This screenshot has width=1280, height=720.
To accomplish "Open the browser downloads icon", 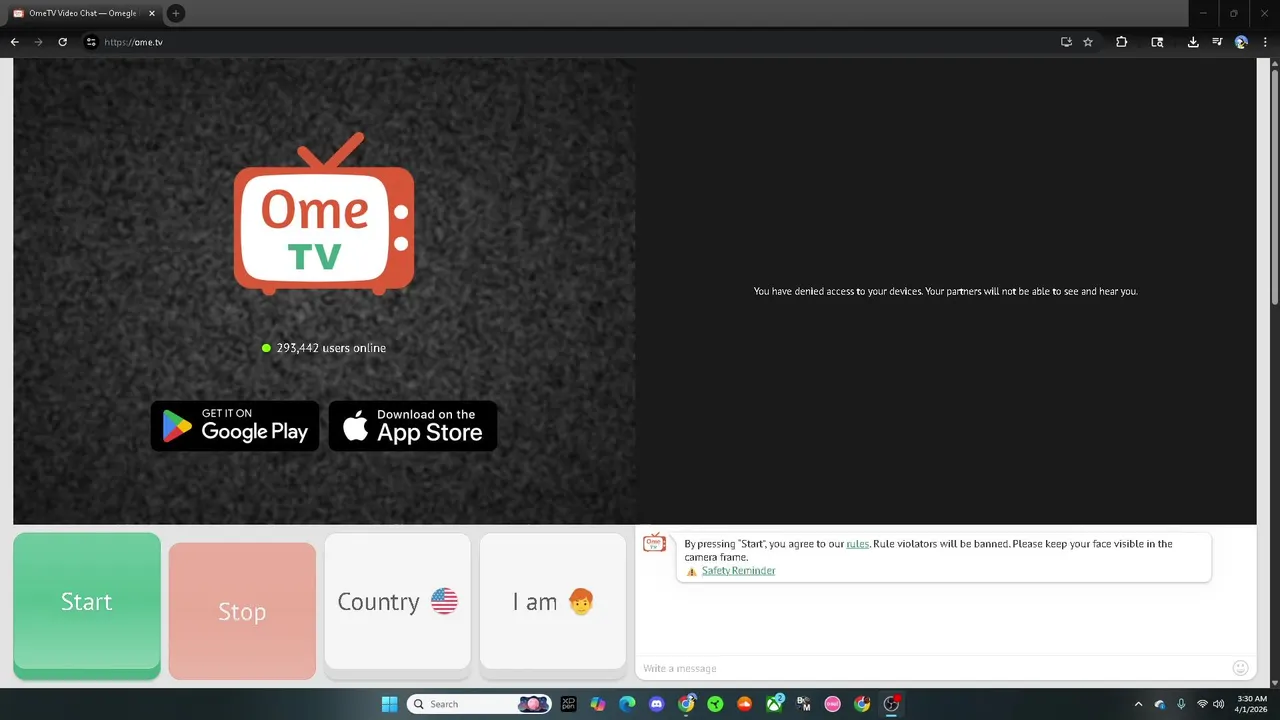I will [1193, 42].
